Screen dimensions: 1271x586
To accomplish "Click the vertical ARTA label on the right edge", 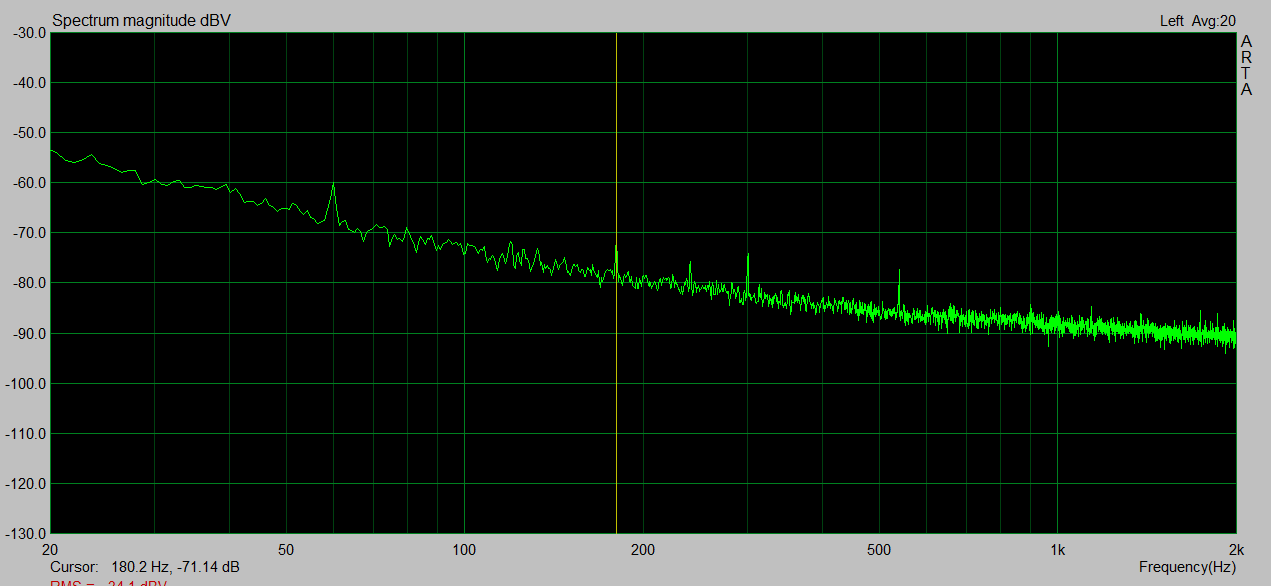I will [1247, 65].
